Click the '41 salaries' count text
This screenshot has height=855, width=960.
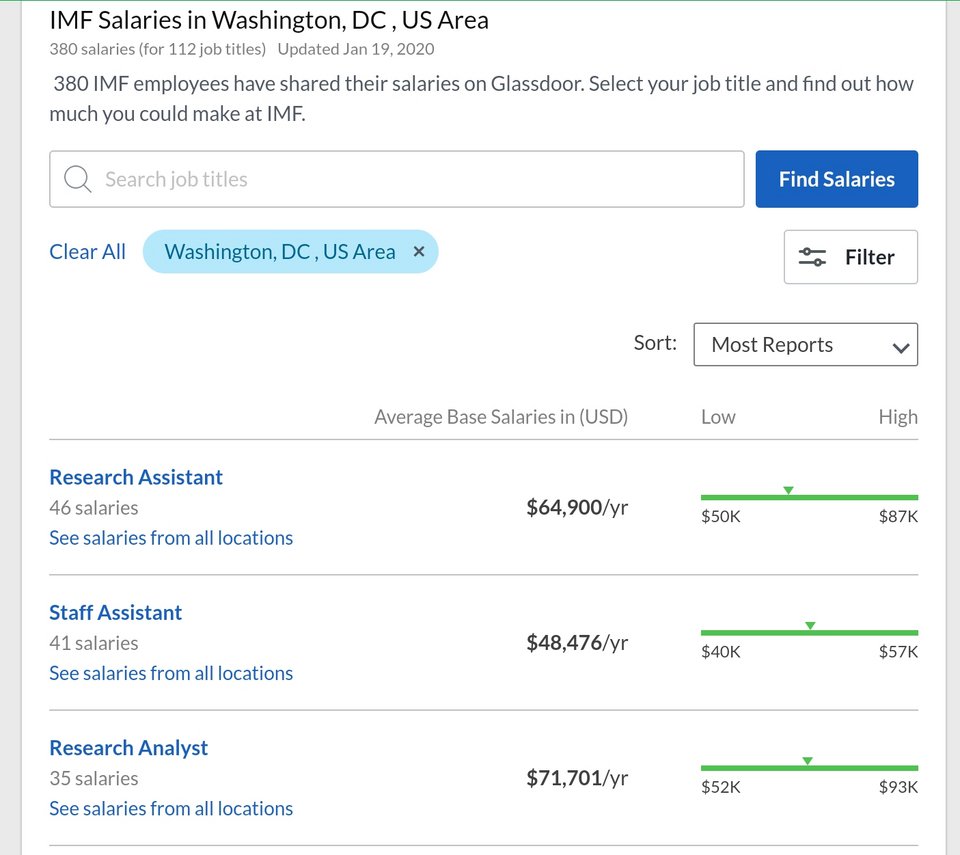[94, 643]
